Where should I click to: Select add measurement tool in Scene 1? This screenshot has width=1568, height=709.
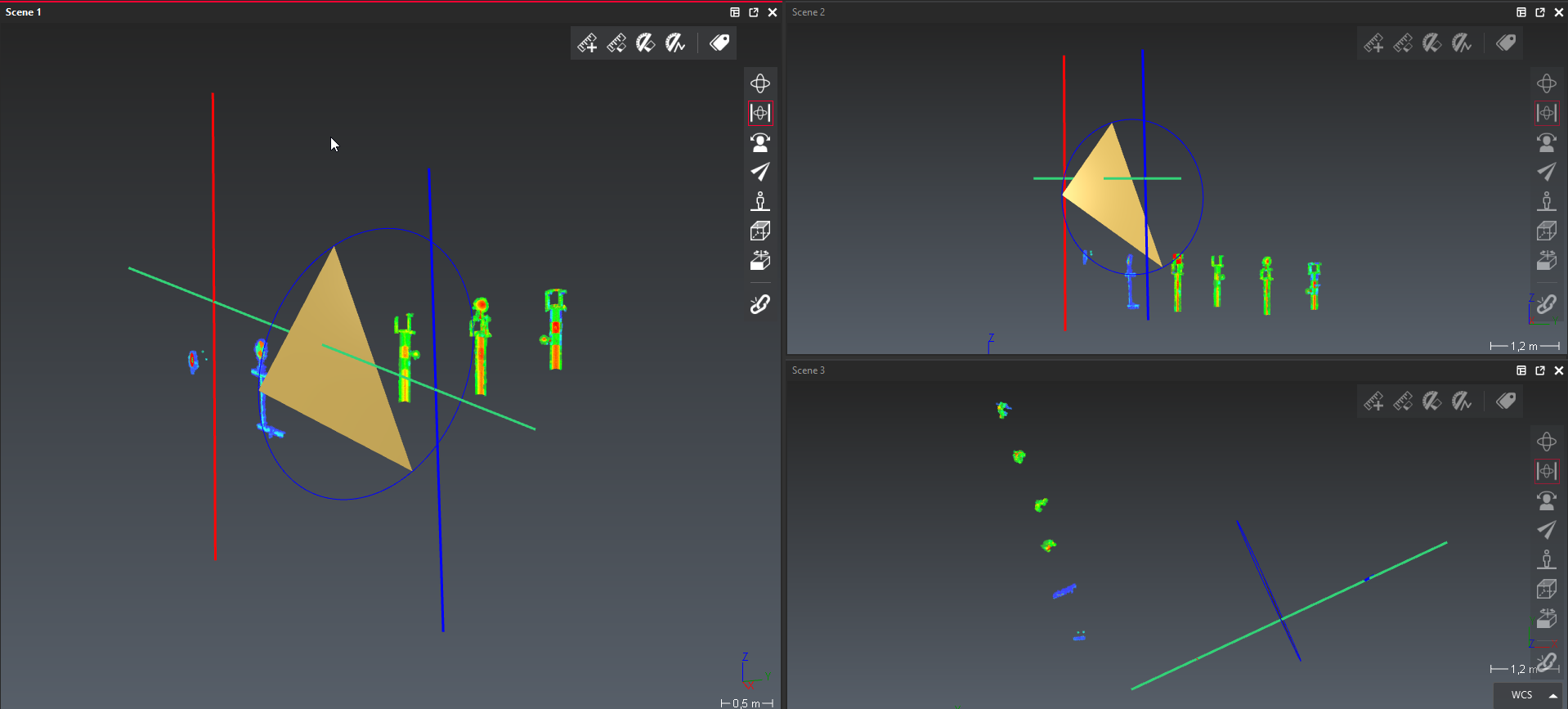pos(587,43)
